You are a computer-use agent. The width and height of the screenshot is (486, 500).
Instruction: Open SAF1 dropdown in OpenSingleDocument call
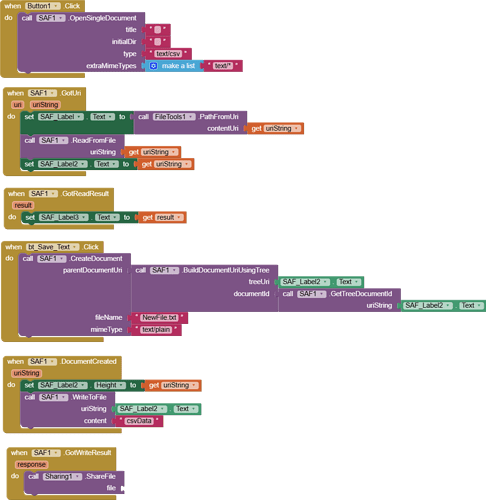point(51,18)
